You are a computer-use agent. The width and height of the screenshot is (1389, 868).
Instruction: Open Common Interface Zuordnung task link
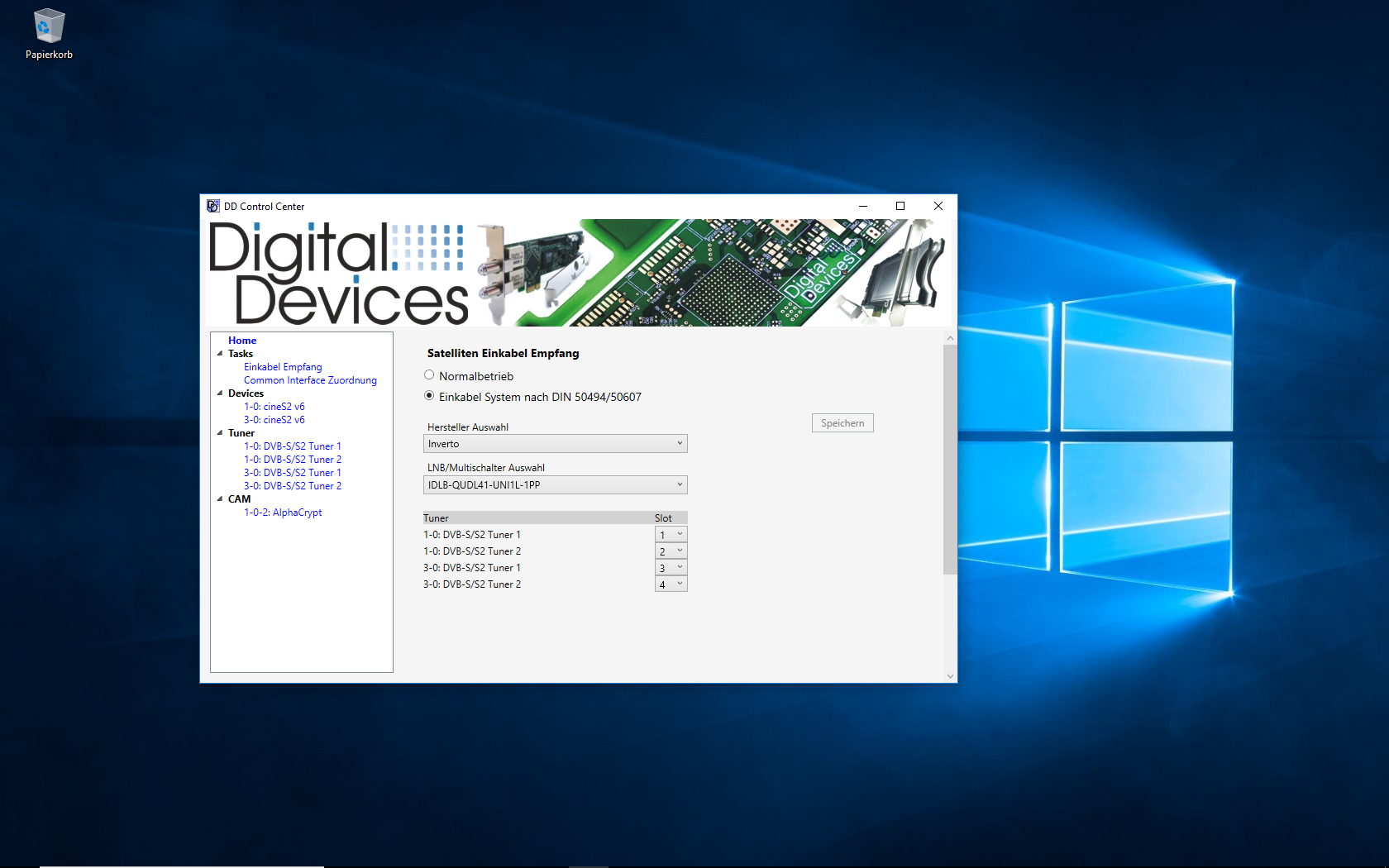click(x=310, y=380)
